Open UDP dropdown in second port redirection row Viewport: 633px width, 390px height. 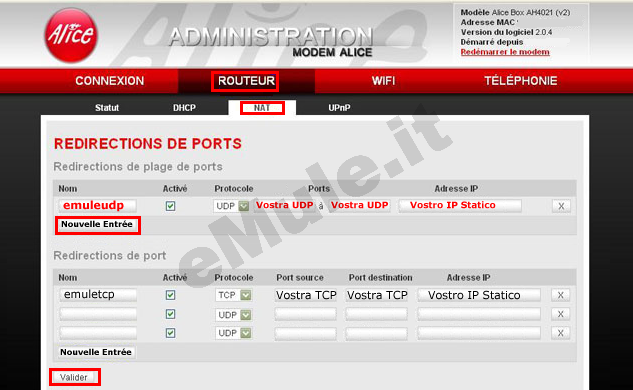click(x=234, y=315)
